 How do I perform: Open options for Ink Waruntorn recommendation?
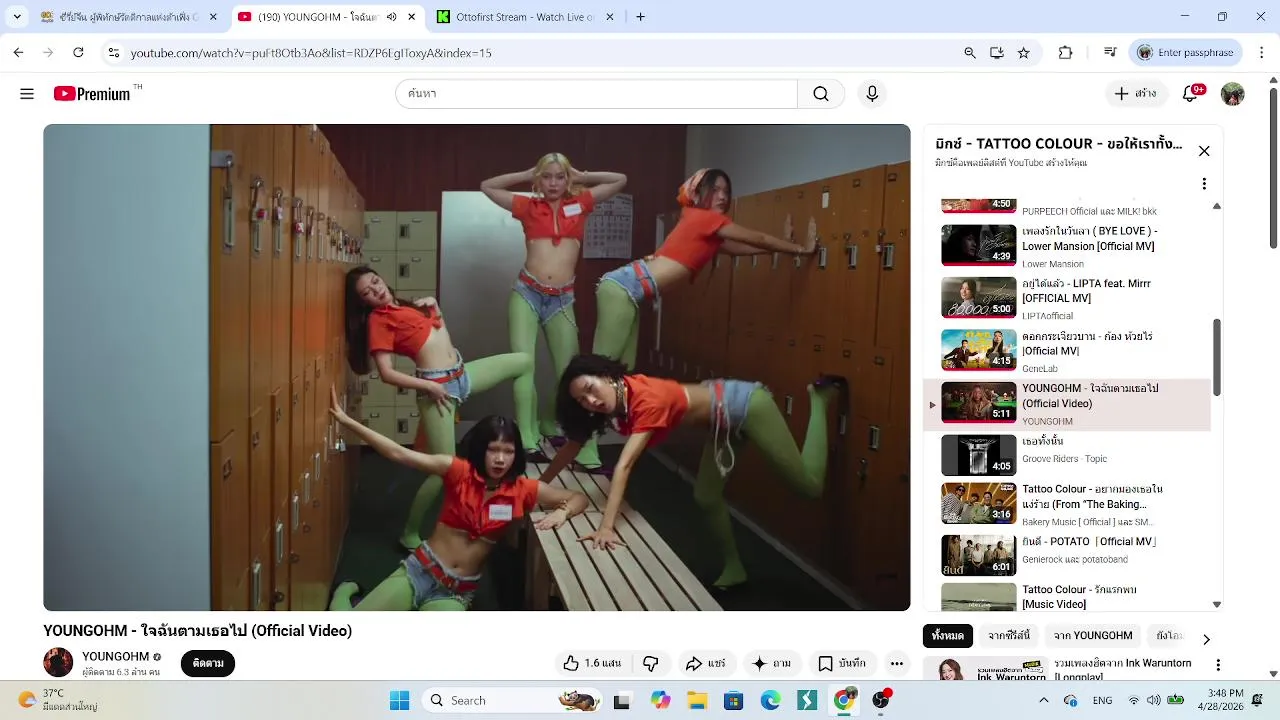coord(1218,665)
